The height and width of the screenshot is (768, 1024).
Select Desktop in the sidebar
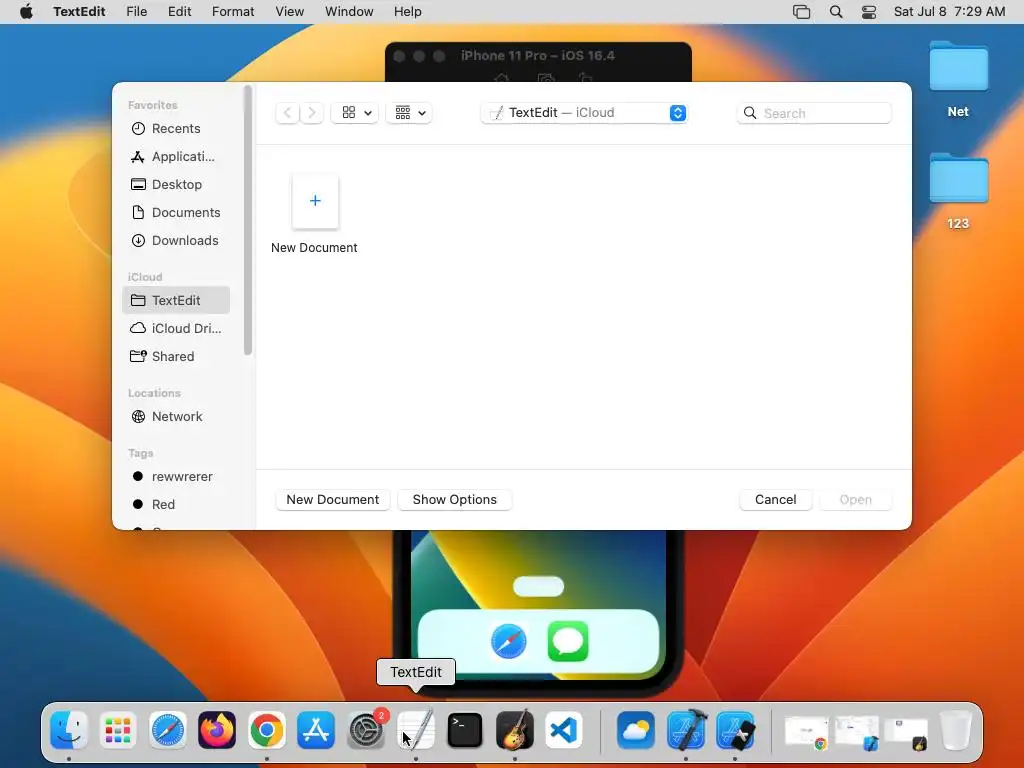coord(176,185)
